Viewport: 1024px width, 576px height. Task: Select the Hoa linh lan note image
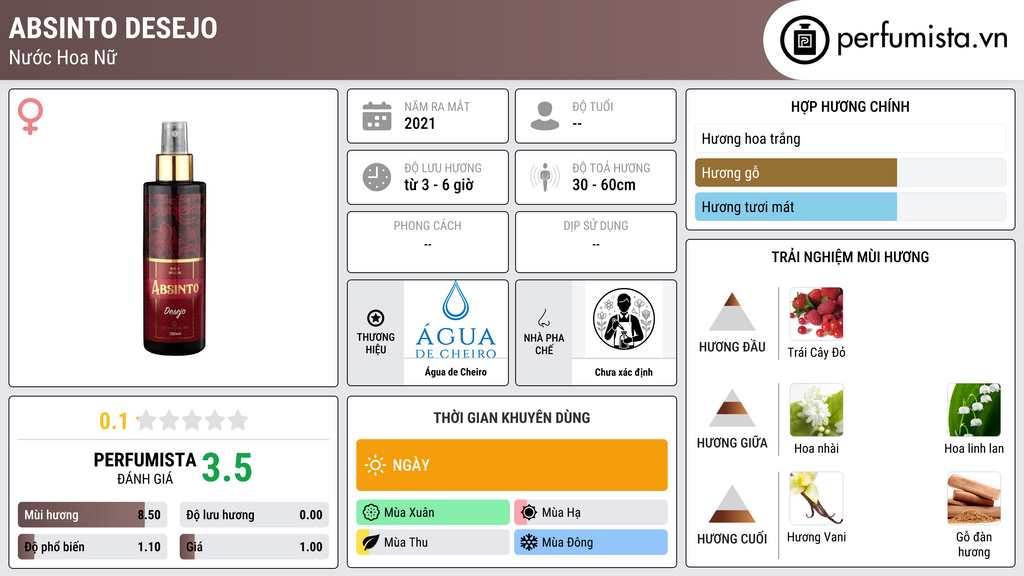point(974,409)
